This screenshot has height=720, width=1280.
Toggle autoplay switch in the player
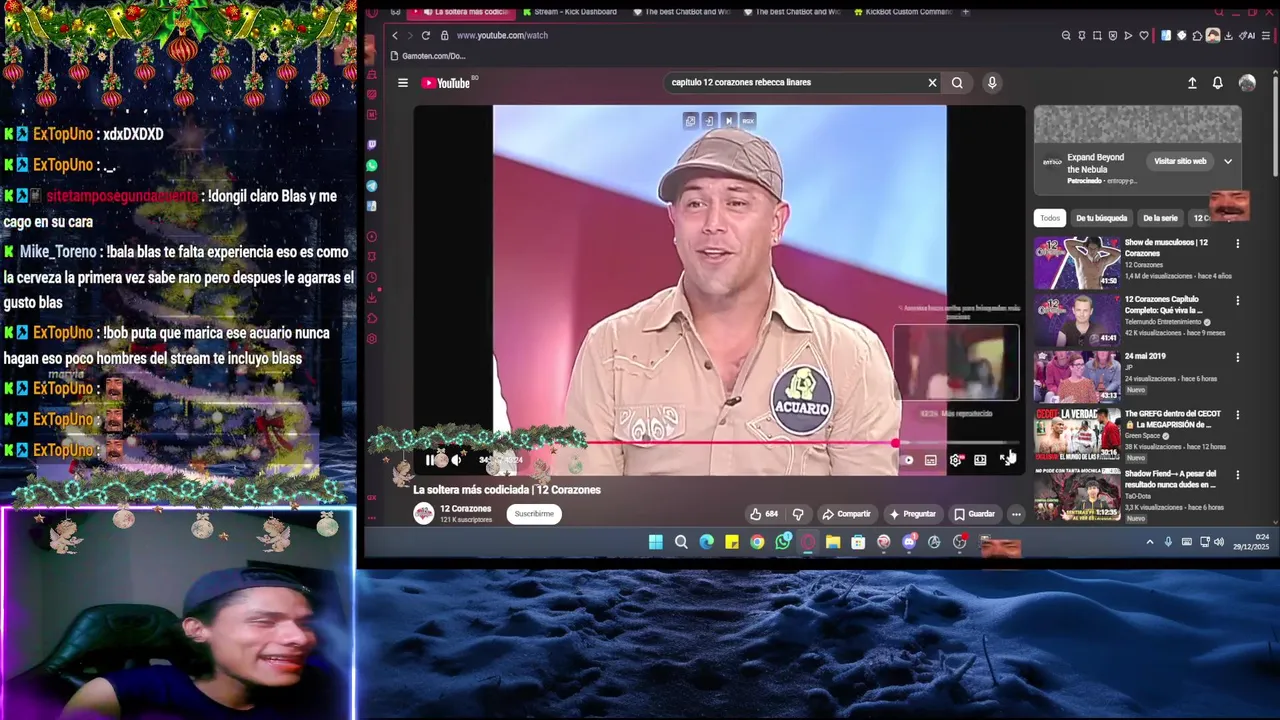(x=907, y=460)
